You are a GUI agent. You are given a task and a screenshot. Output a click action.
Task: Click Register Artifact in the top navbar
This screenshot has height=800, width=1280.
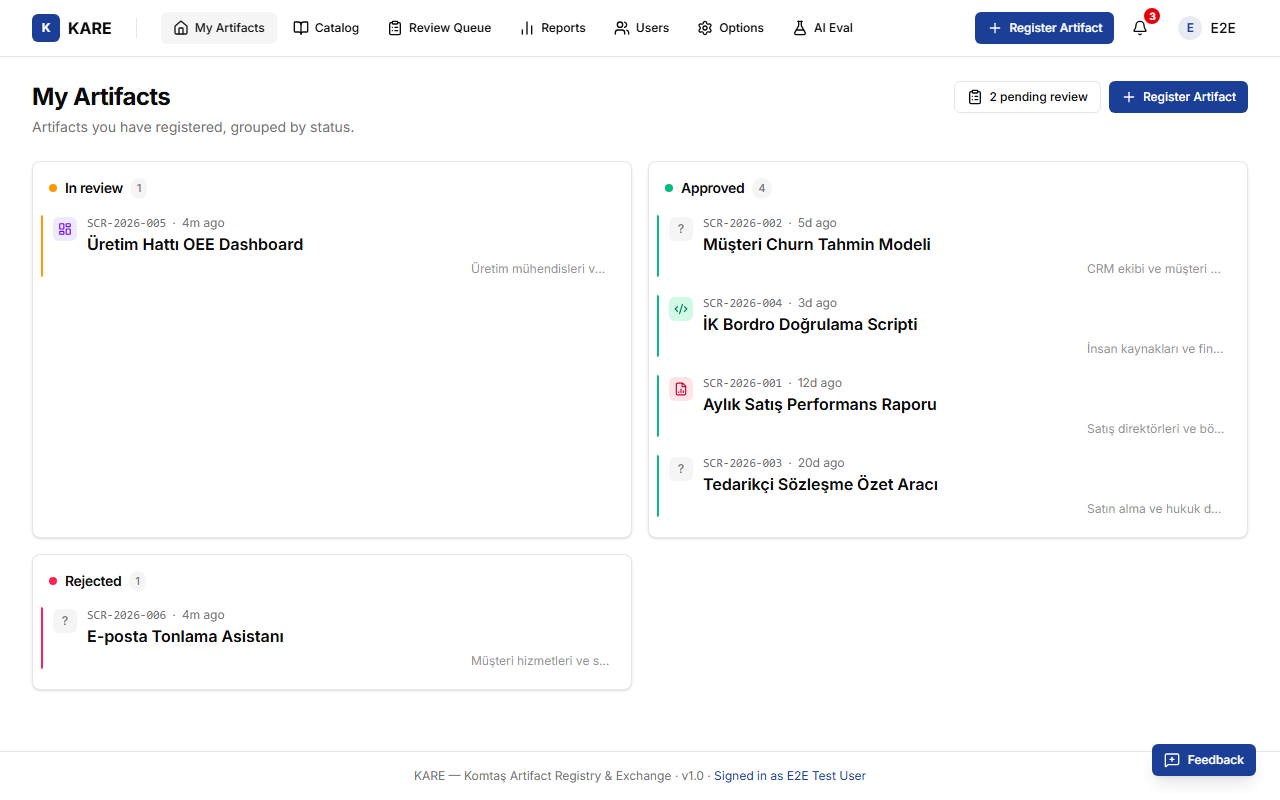point(1044,28)
